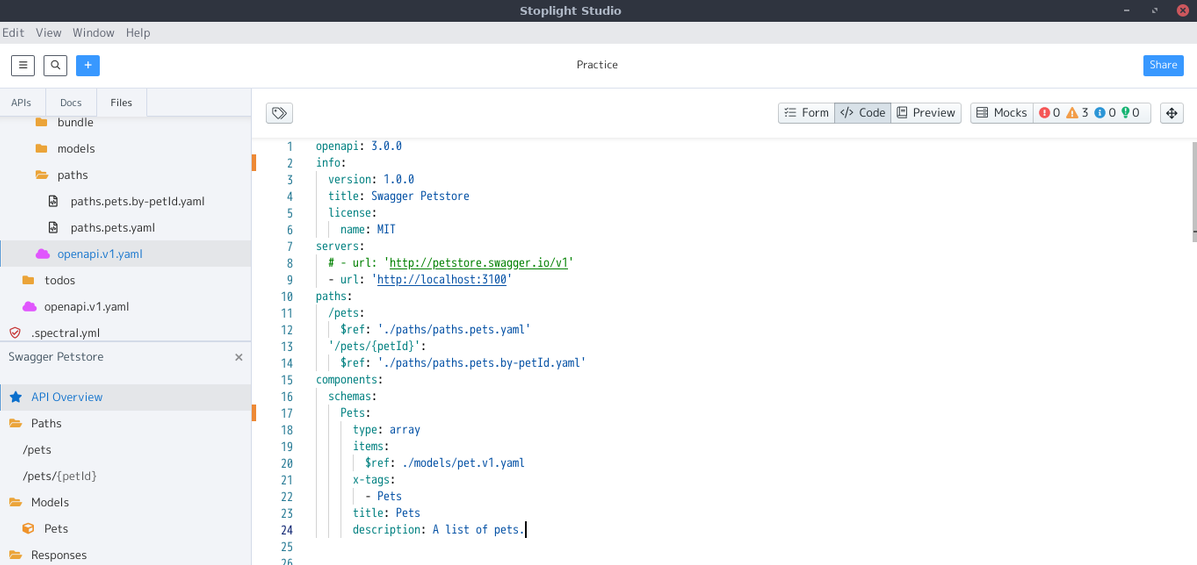This screenshot has height=565, width=1197.
Task: Open the tags icon button
Action: click(x=279, y=113)
